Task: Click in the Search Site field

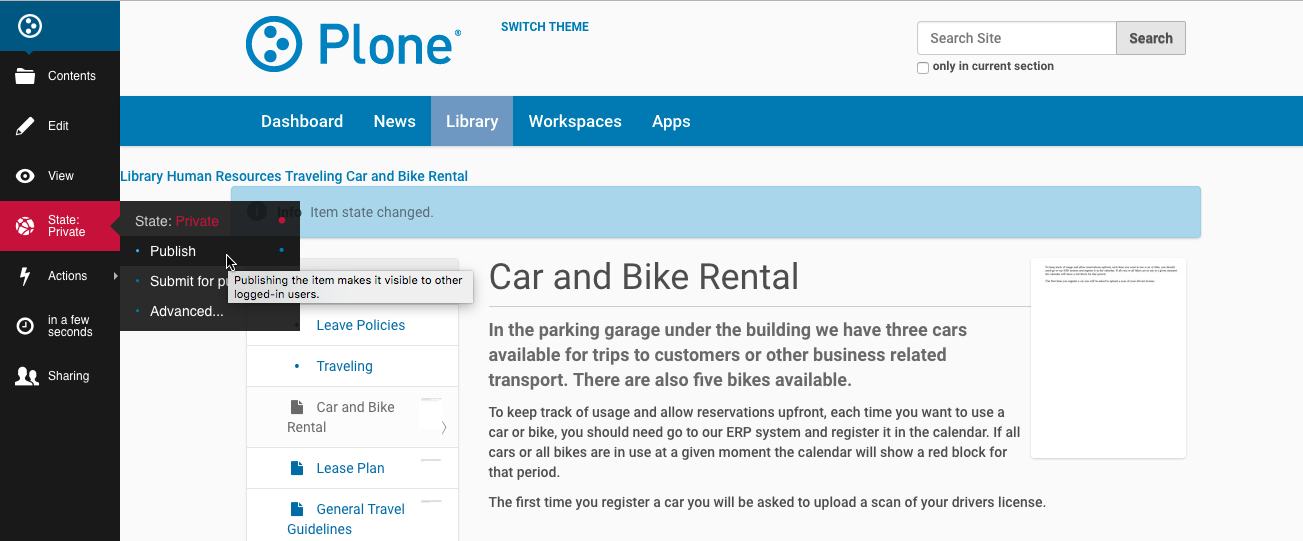Action: point(1016,38)
